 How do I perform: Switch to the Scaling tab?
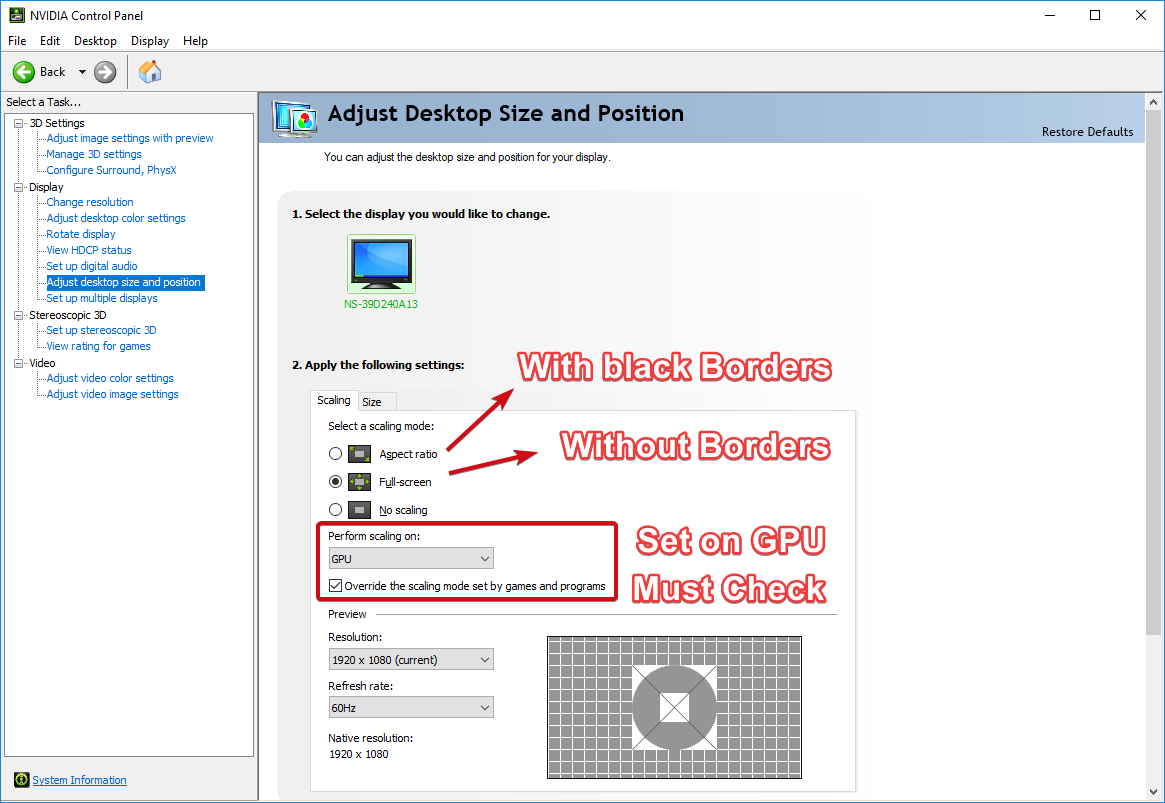coord(334,400)
